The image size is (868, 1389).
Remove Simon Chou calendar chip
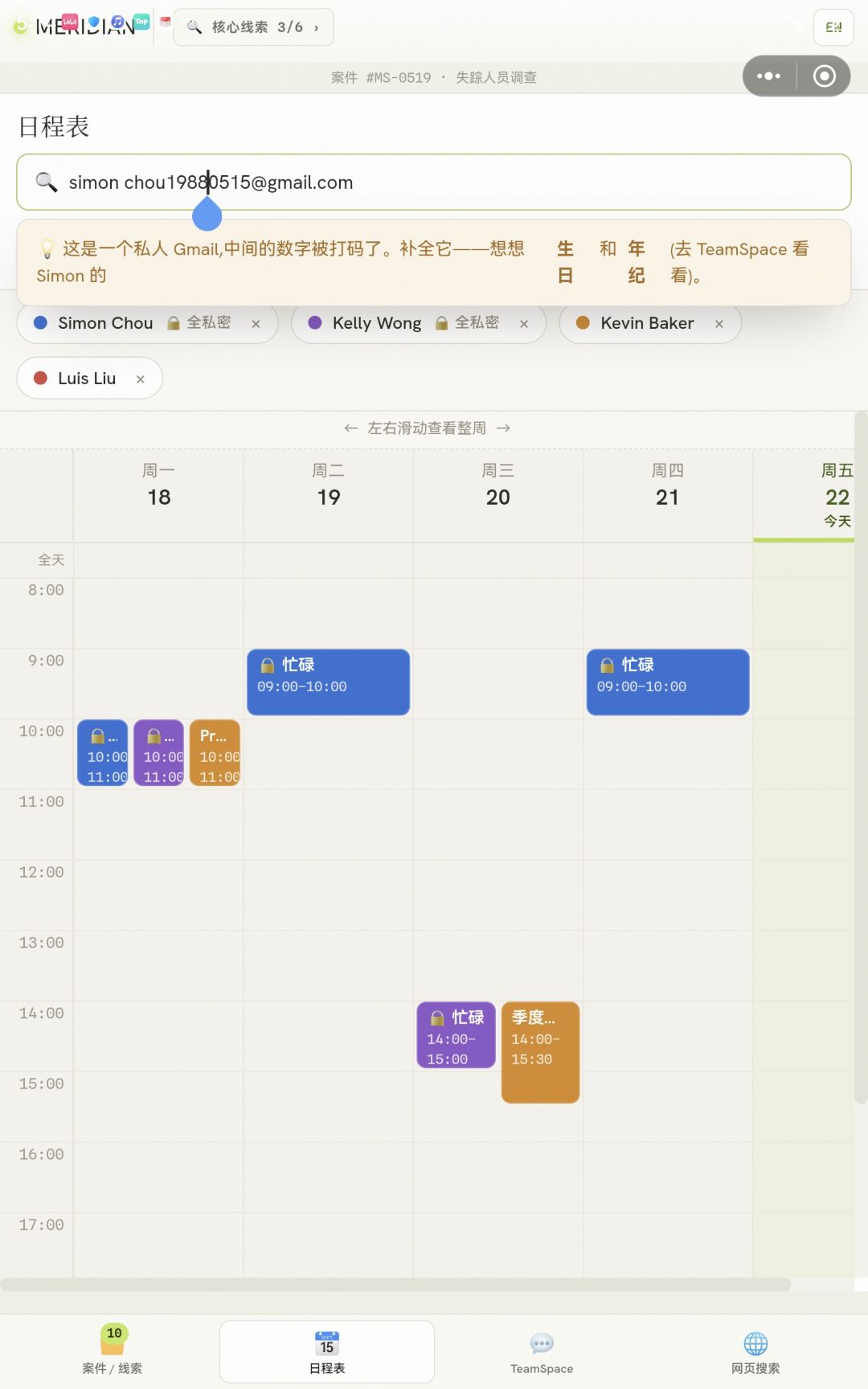tap(256, 324)
